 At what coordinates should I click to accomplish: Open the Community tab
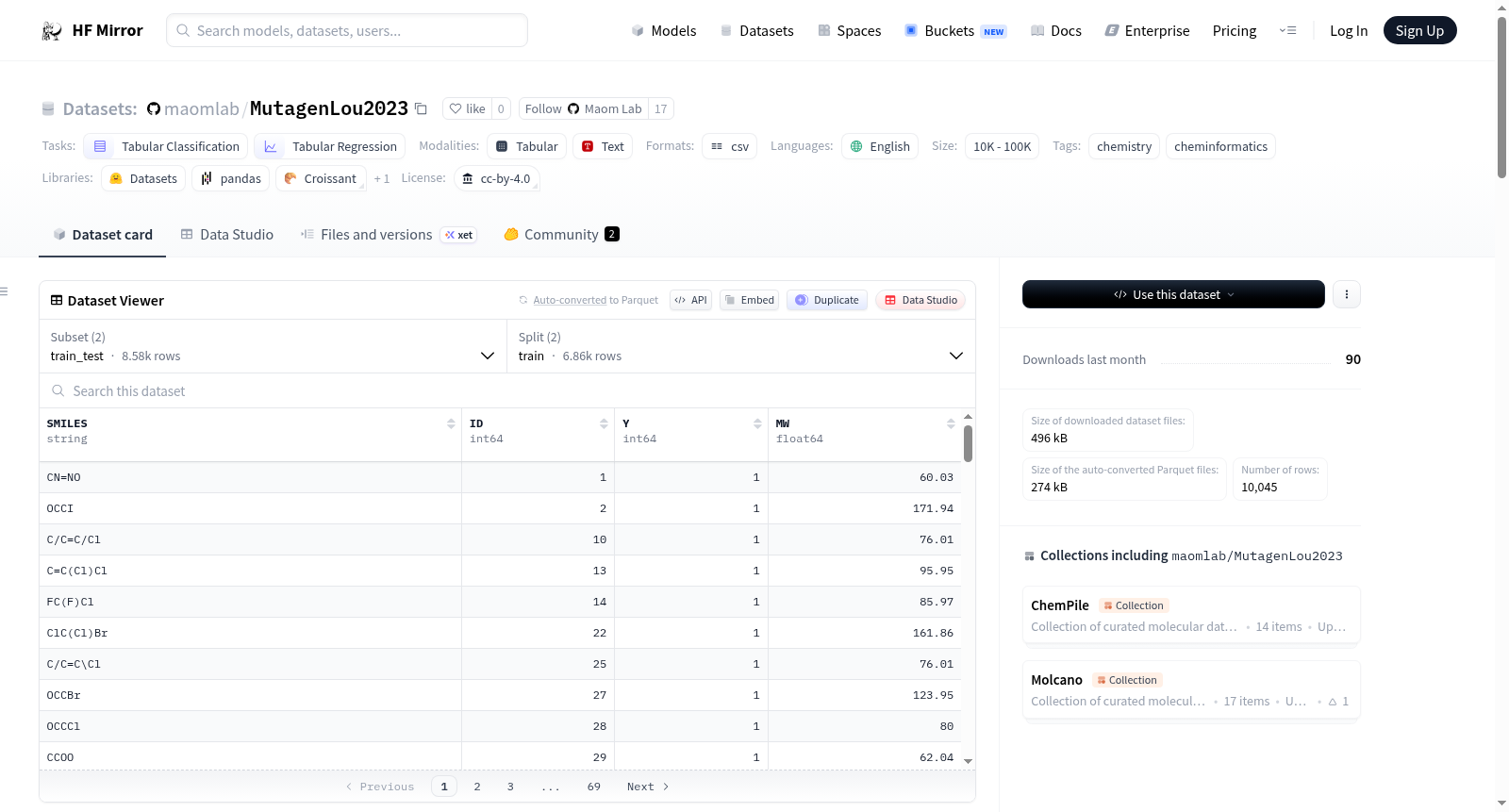(561, 235)
